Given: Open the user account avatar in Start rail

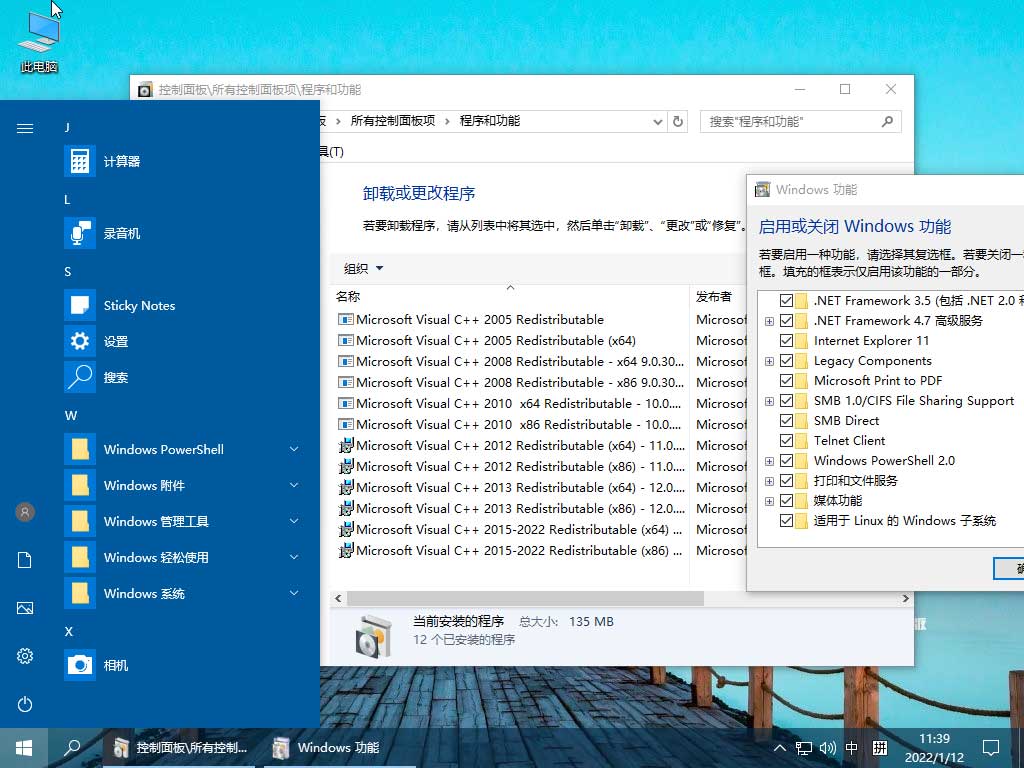Looking at the screenshot, I should click(25, 512).
